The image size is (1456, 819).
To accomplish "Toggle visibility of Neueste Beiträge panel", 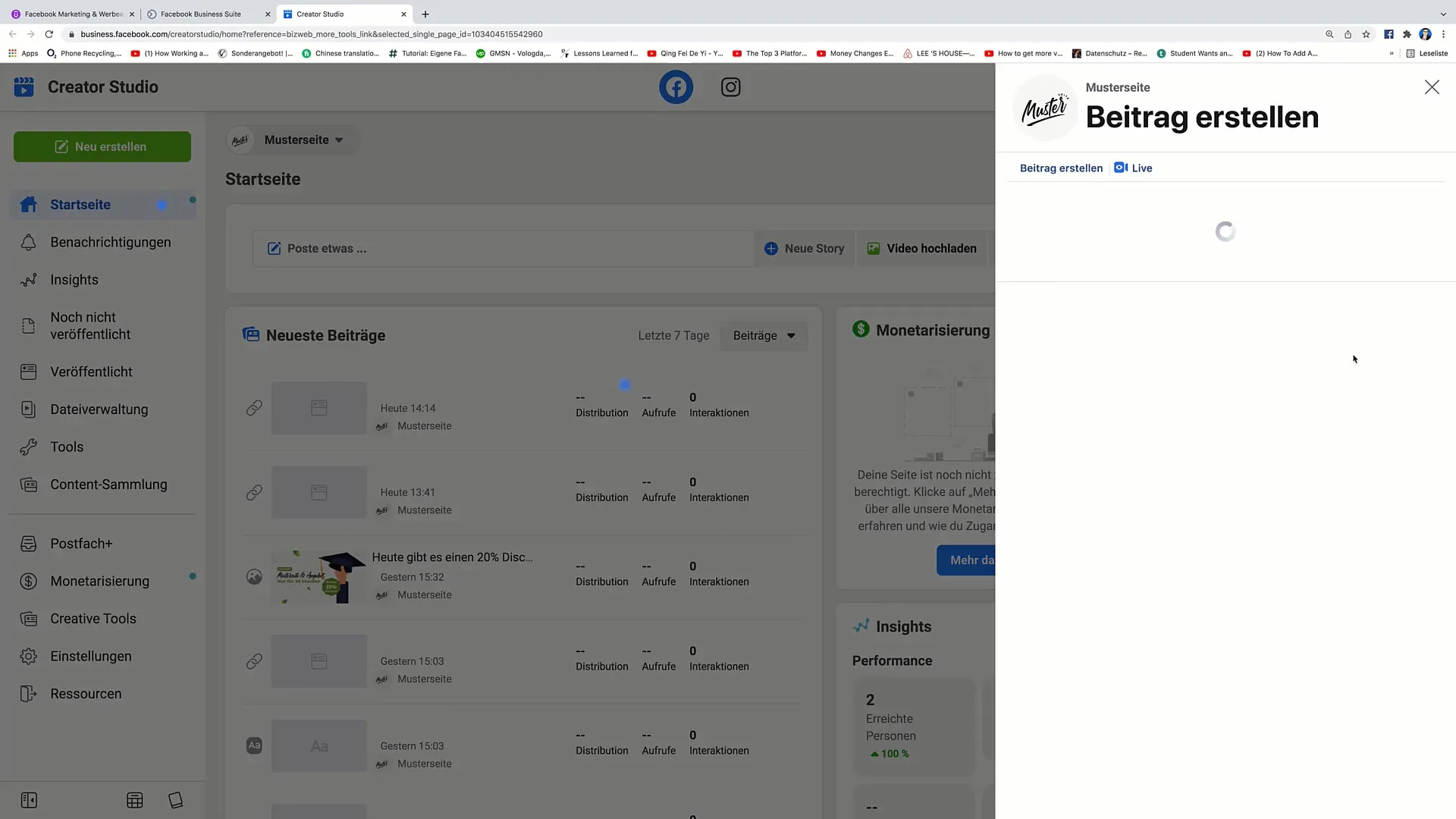I will [x=326, y=335].
